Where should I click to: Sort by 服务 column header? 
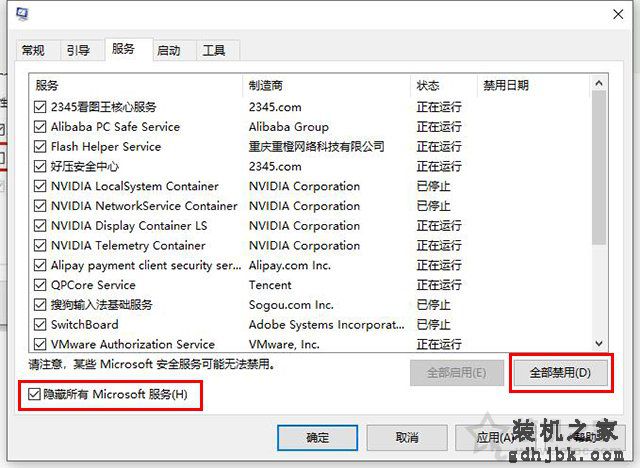[x=136, y=85]
